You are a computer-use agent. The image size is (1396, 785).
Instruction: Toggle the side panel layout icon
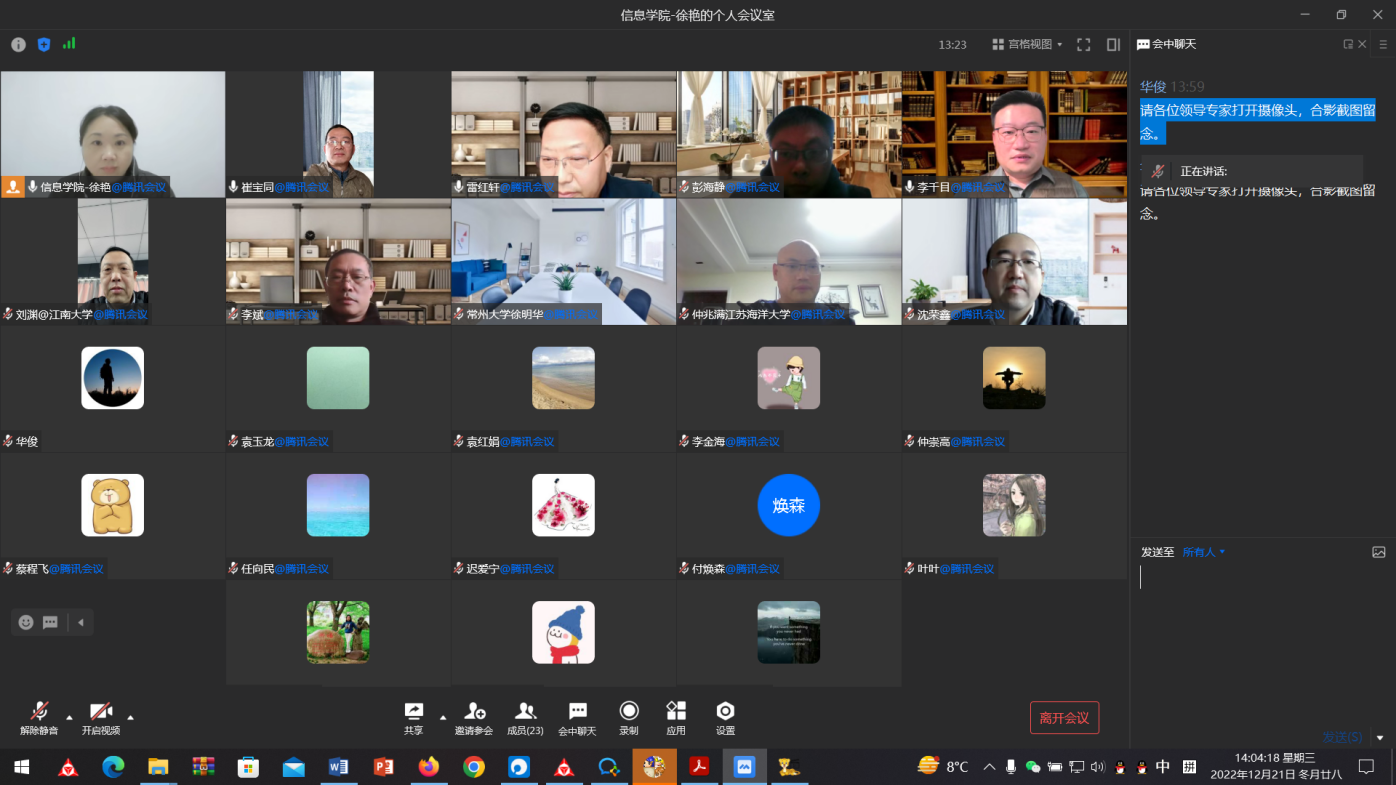coord(1113,45)
